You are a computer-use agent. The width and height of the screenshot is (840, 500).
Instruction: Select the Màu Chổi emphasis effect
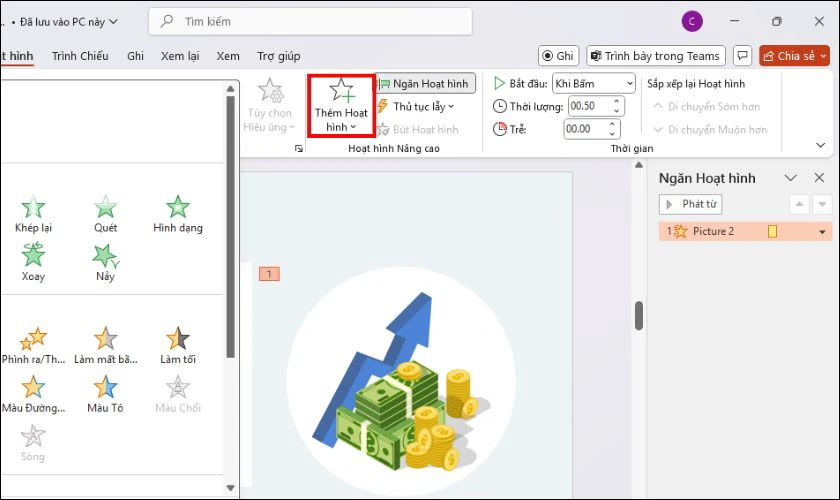point(178,394)
